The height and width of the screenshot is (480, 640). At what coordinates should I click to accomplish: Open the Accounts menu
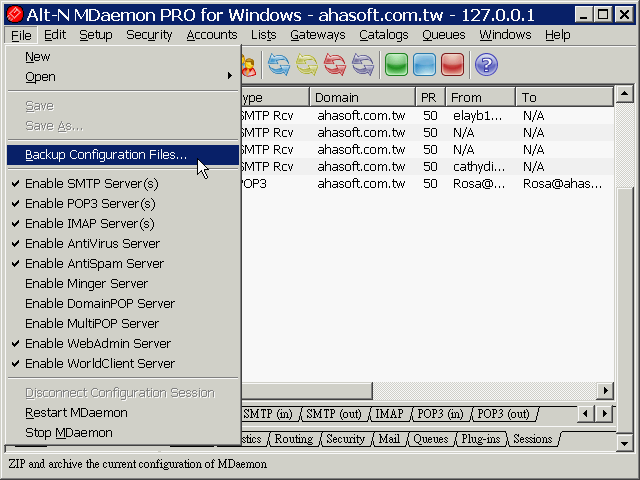pyautogui.click(x=211, y=35)
